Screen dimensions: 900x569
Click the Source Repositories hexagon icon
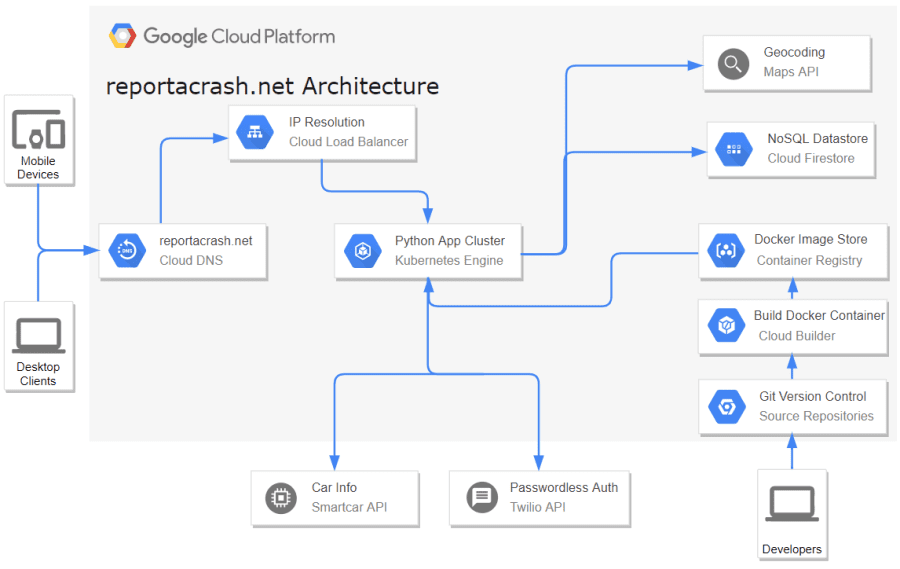pyautogui.click(x=727, y=407)
